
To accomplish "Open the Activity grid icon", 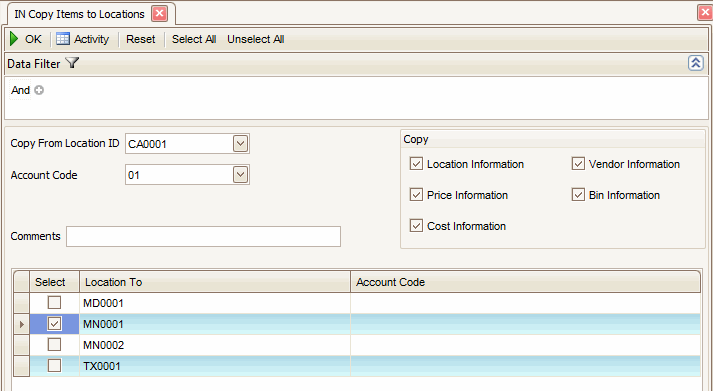I will point(63,39).
